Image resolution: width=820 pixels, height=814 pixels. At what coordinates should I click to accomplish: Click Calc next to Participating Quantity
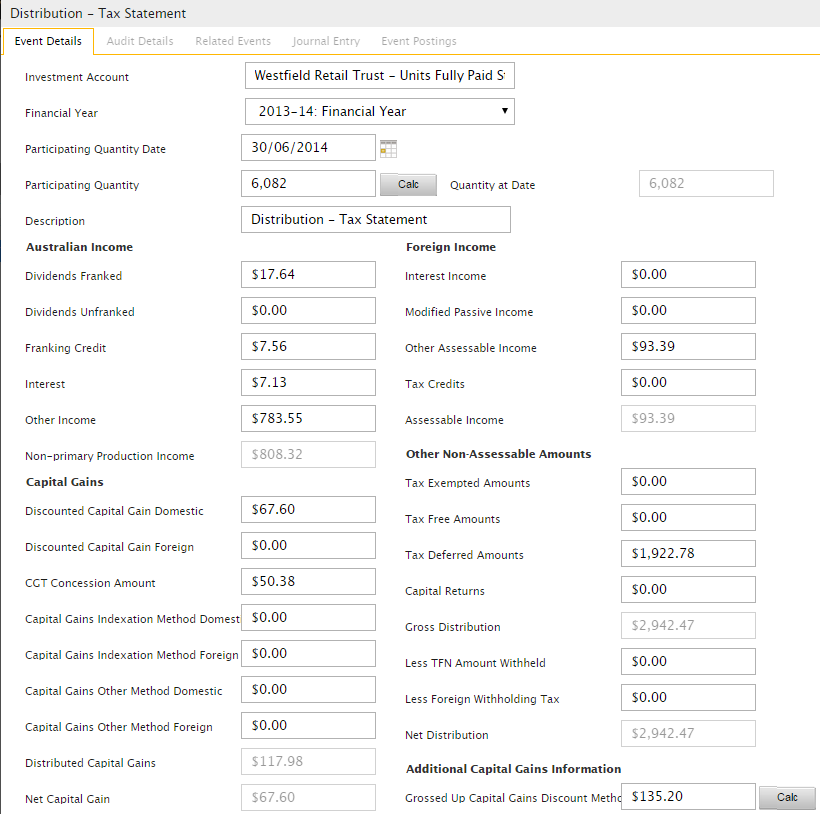click(x=408, y=184)
